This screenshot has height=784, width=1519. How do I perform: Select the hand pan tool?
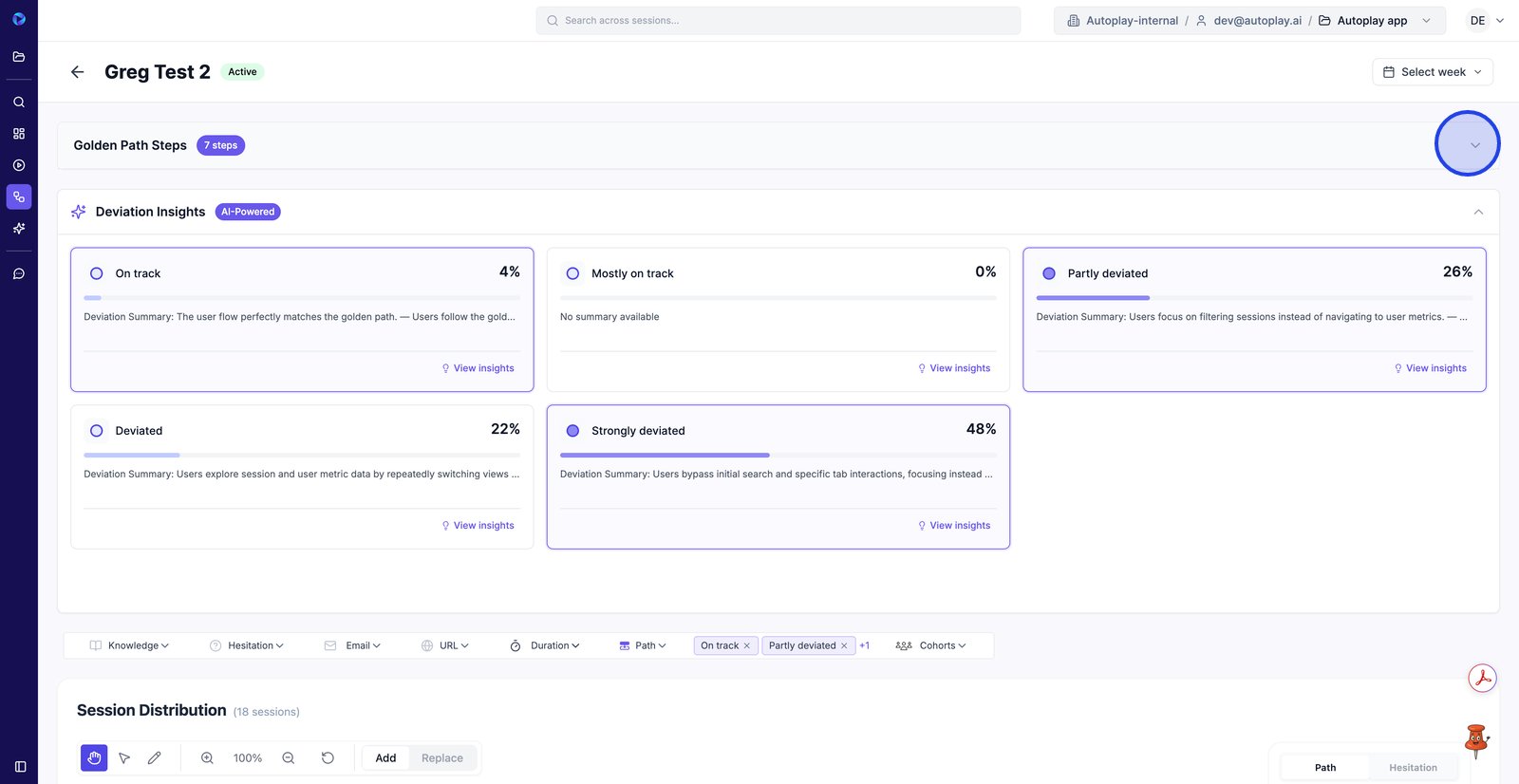[x=94, y=757]
